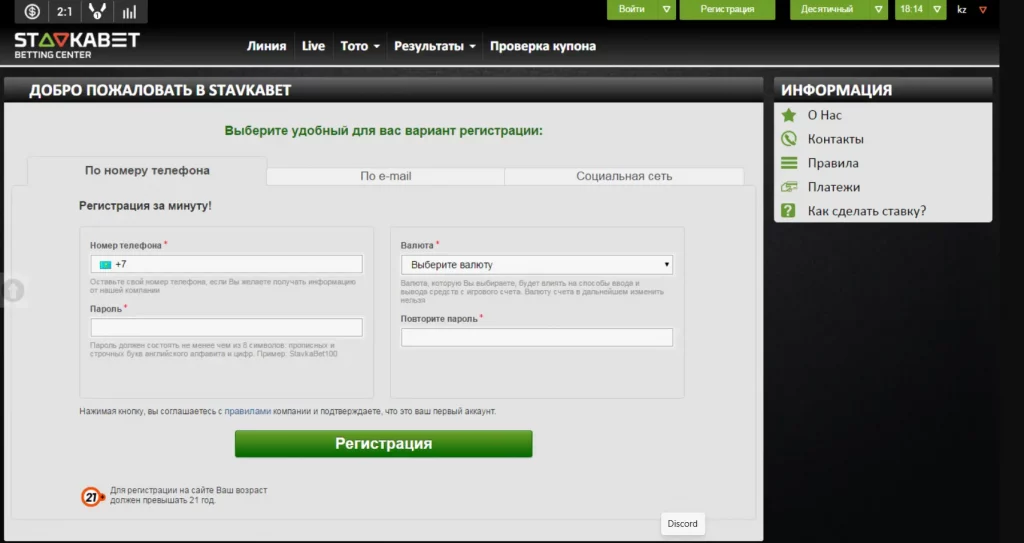Click the scroll-up arrow icon at left edge
The image size is (1024, 543).
pos(12,290)
